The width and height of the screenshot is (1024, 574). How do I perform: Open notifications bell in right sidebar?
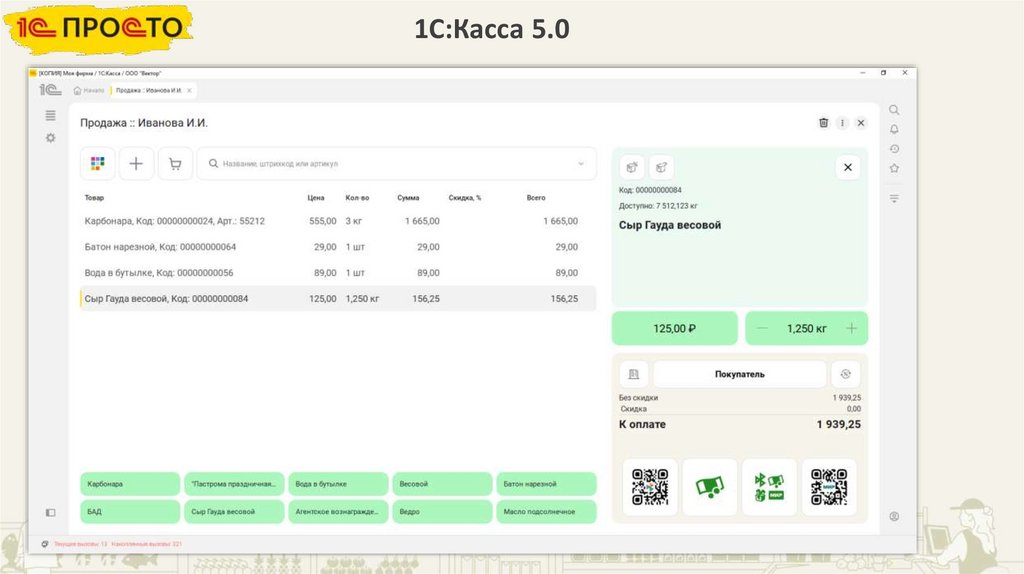(894, 129)
